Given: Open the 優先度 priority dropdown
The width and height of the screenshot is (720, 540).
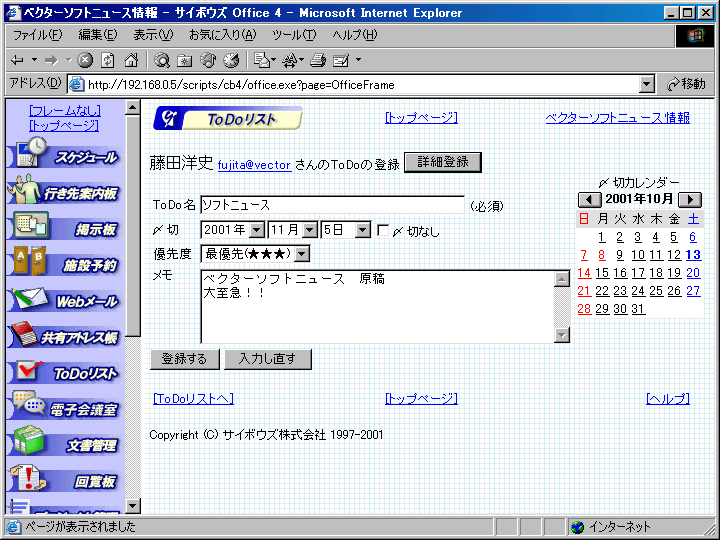Looking at the screenshot, I should 302,253.
